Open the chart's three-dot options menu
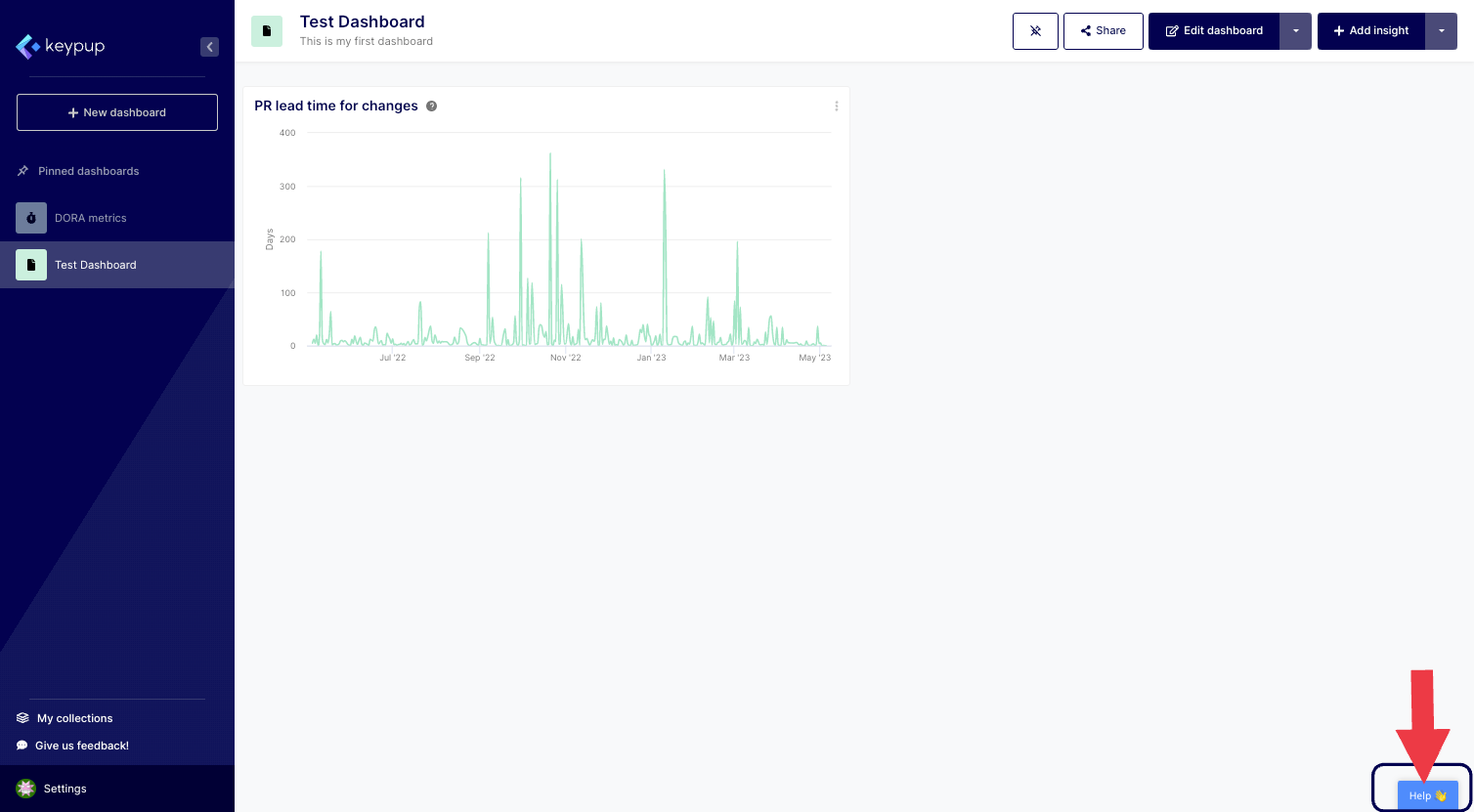 [x=836, y=107]
